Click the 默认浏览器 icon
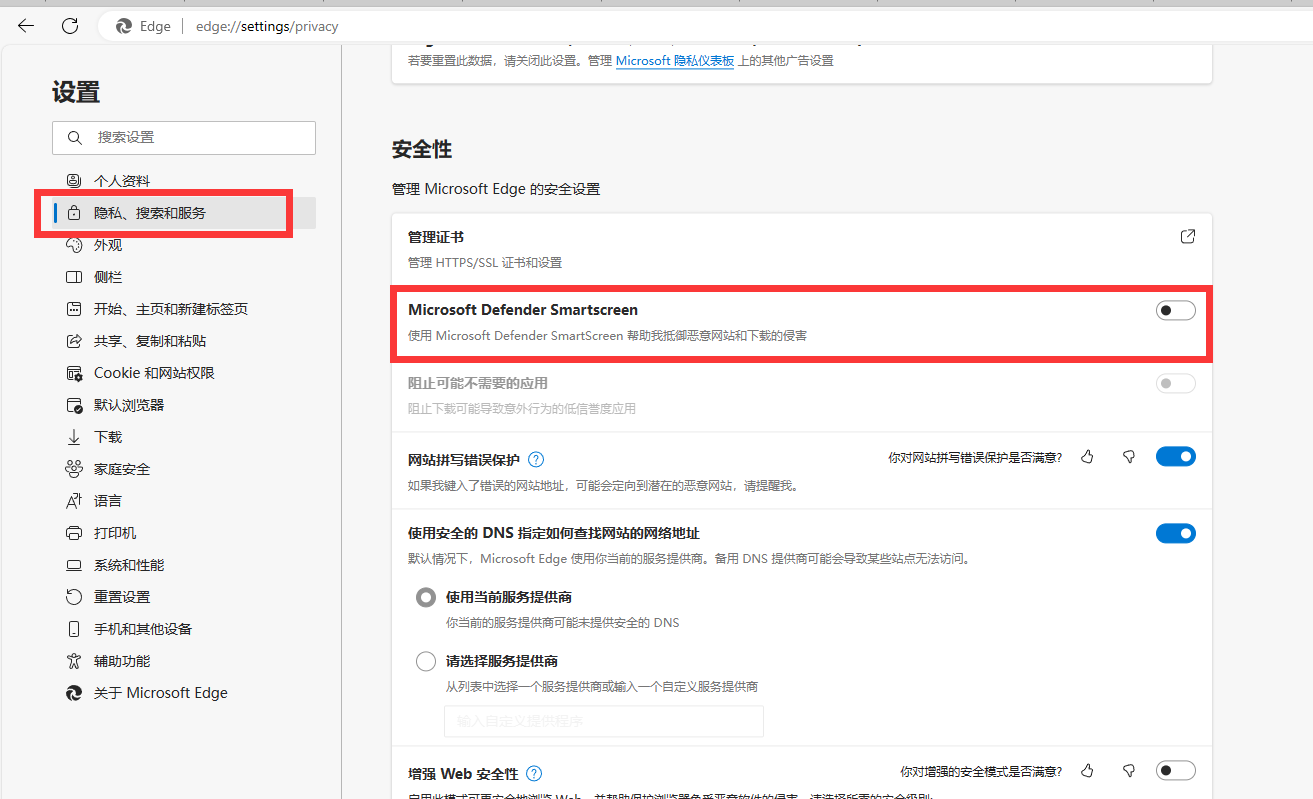1313x799 pixels. pos(73,405)
